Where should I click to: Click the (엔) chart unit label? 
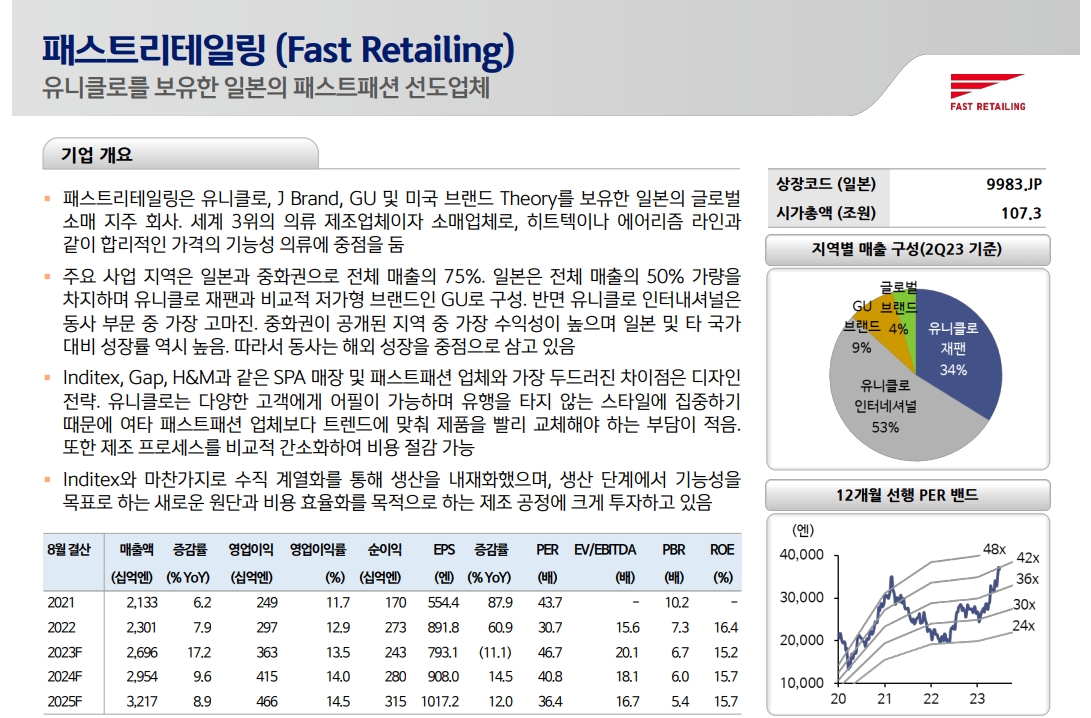click(x=802, y=530)
